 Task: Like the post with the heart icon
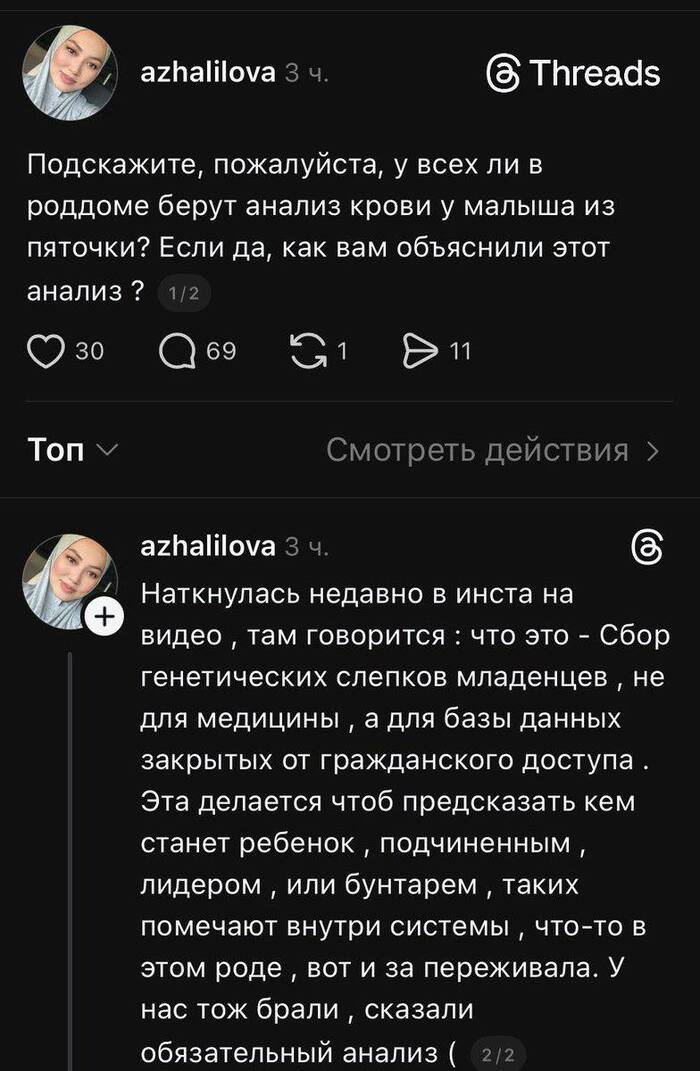[x=45, y=350]
